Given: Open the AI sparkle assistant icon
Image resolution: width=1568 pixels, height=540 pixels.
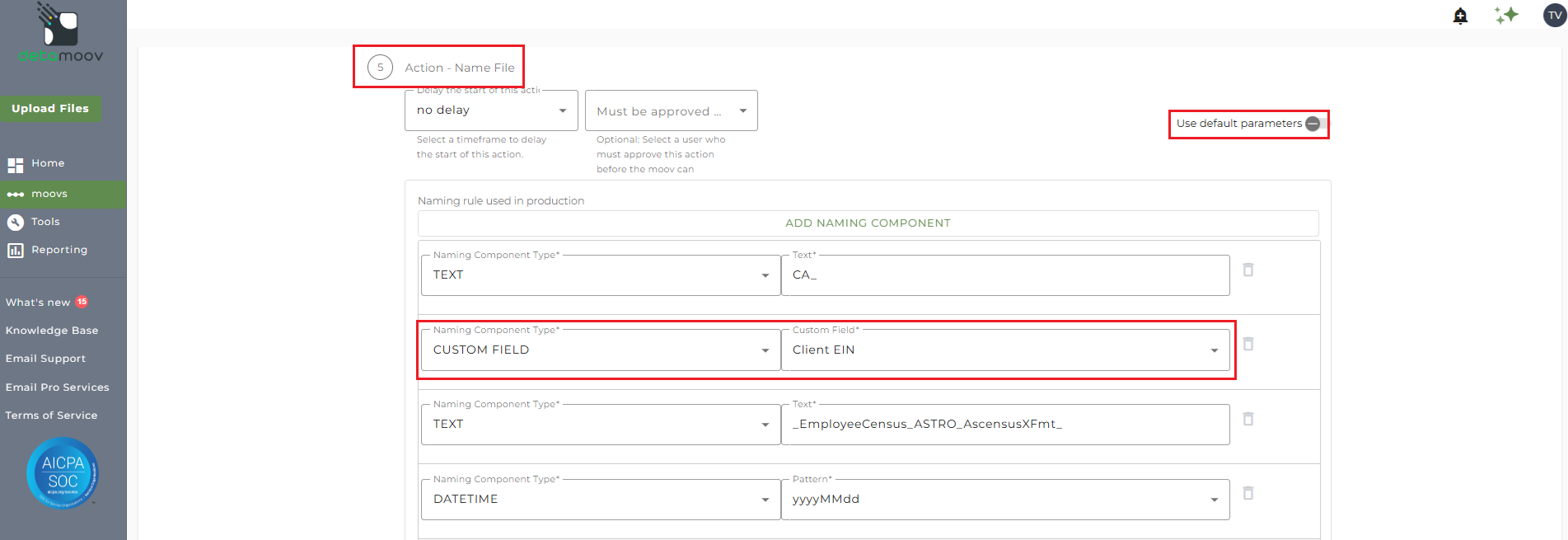Looking at the screenshot, I should [x=1506, y=16].
